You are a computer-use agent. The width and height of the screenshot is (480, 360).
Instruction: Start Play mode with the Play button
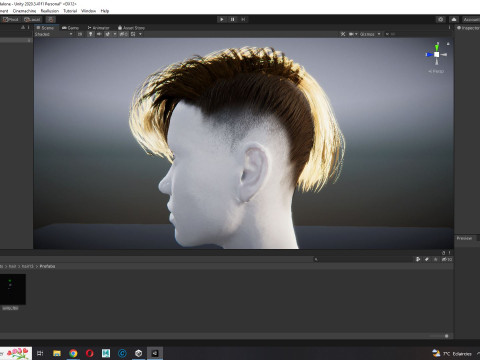click(x=222, y=19)
